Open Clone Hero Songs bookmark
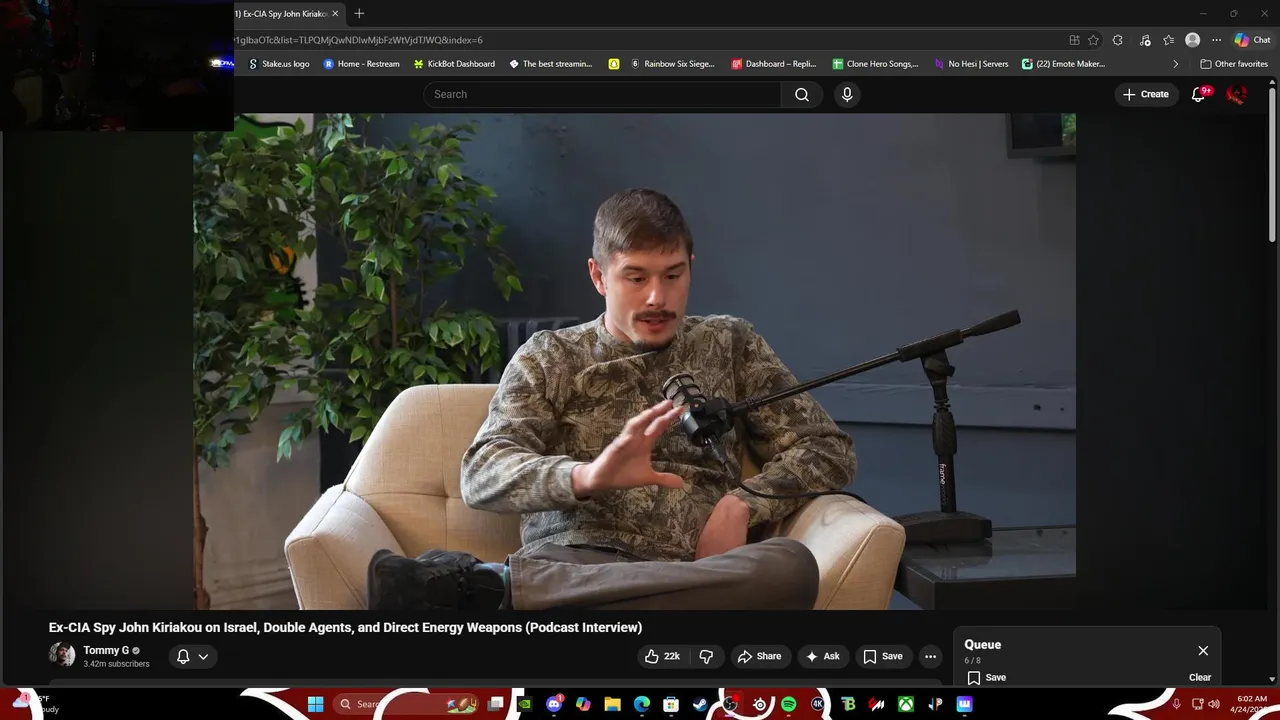The image size is (1280, 720). click(x=875, y=64)
